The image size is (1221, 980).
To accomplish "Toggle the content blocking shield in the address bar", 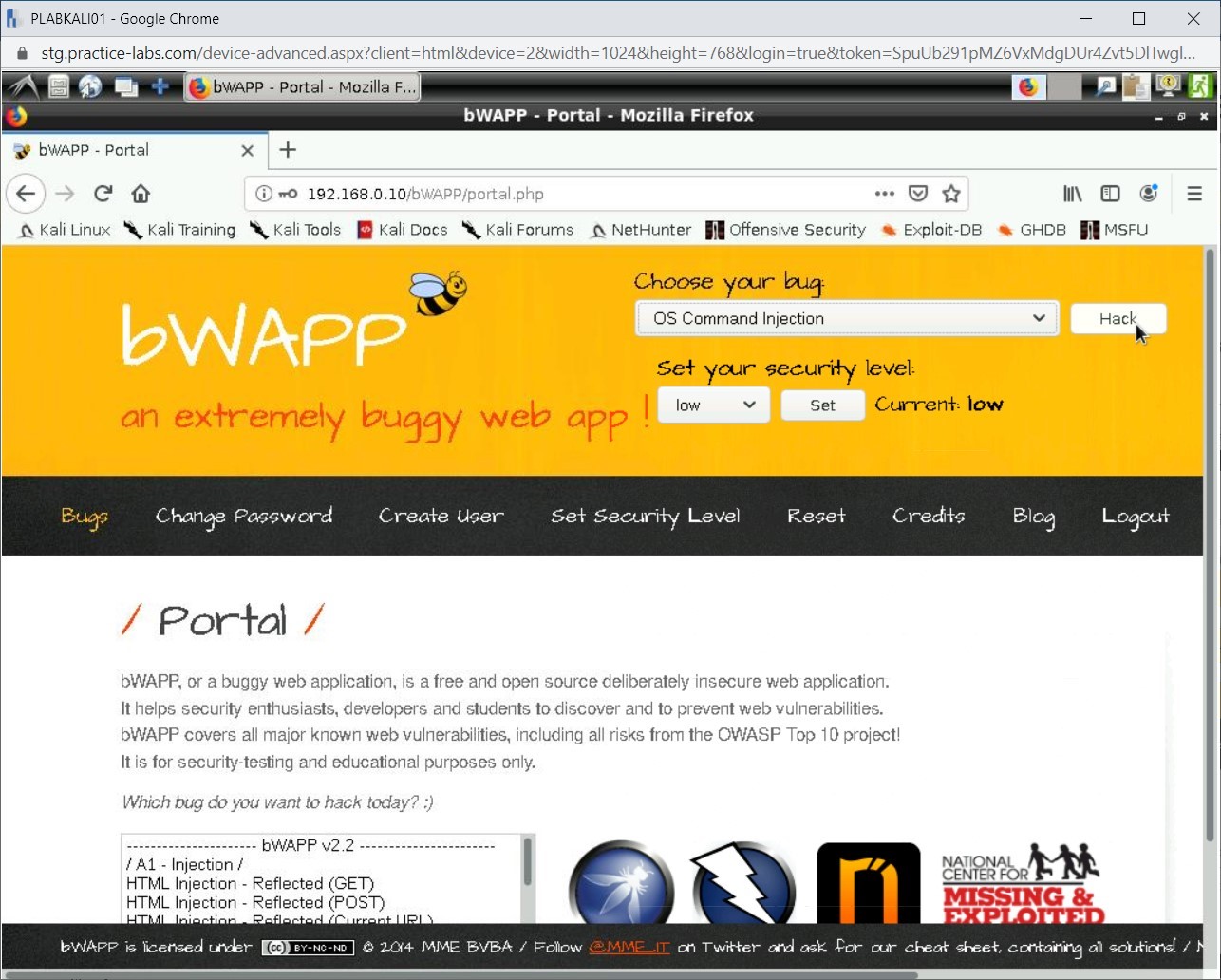I will (918, 194).
